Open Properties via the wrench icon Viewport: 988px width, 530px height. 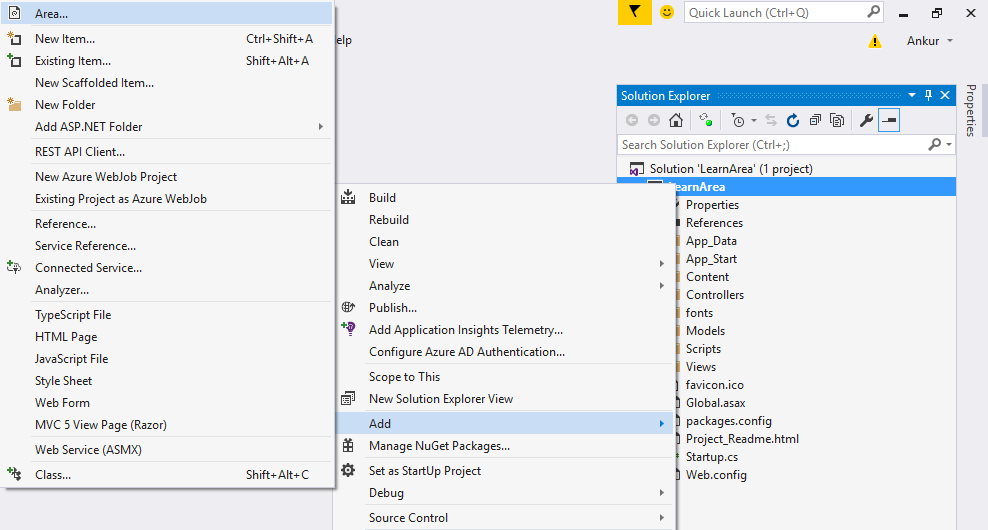(866, 120)
